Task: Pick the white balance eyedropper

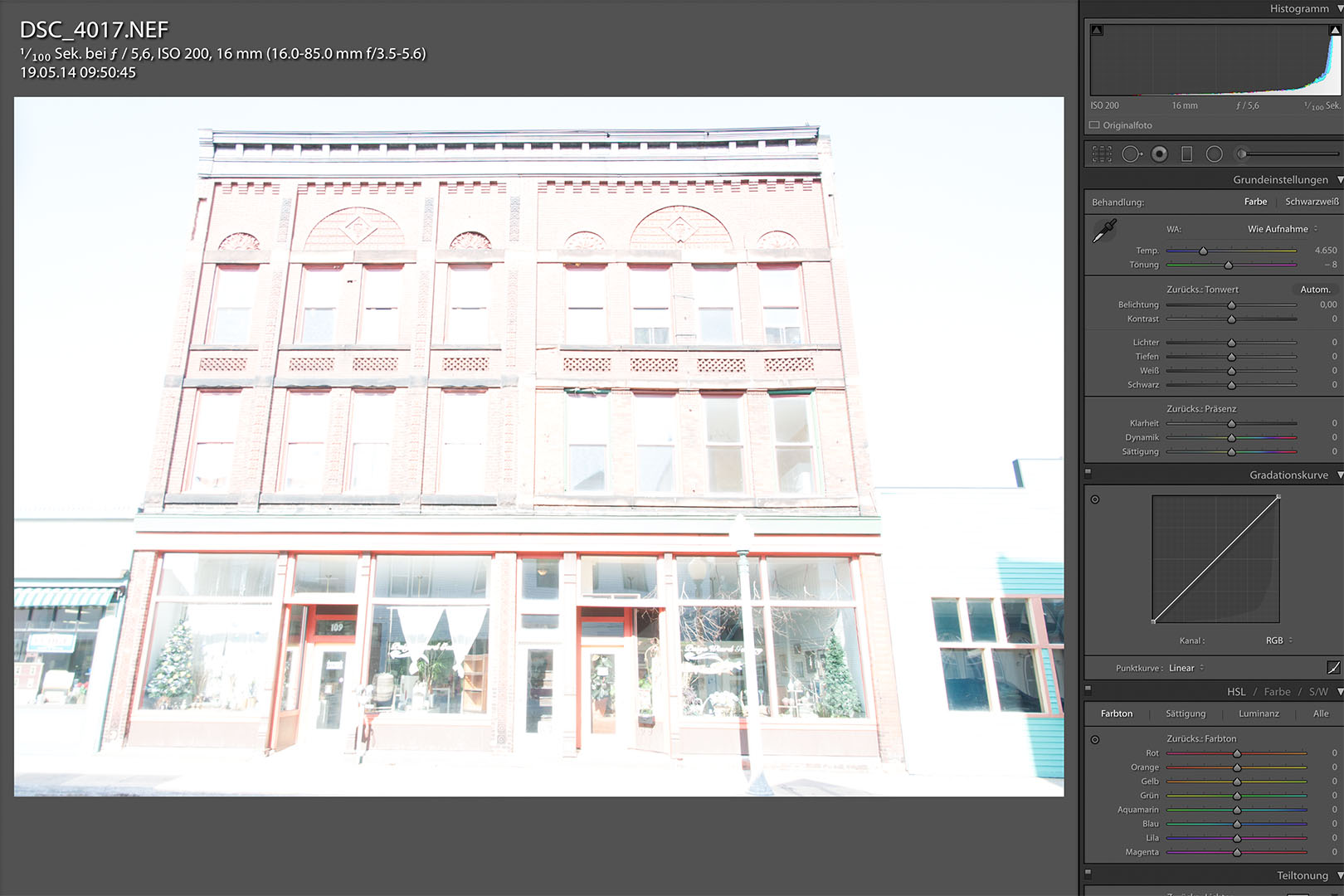Action: click(x=1104, y=231)
